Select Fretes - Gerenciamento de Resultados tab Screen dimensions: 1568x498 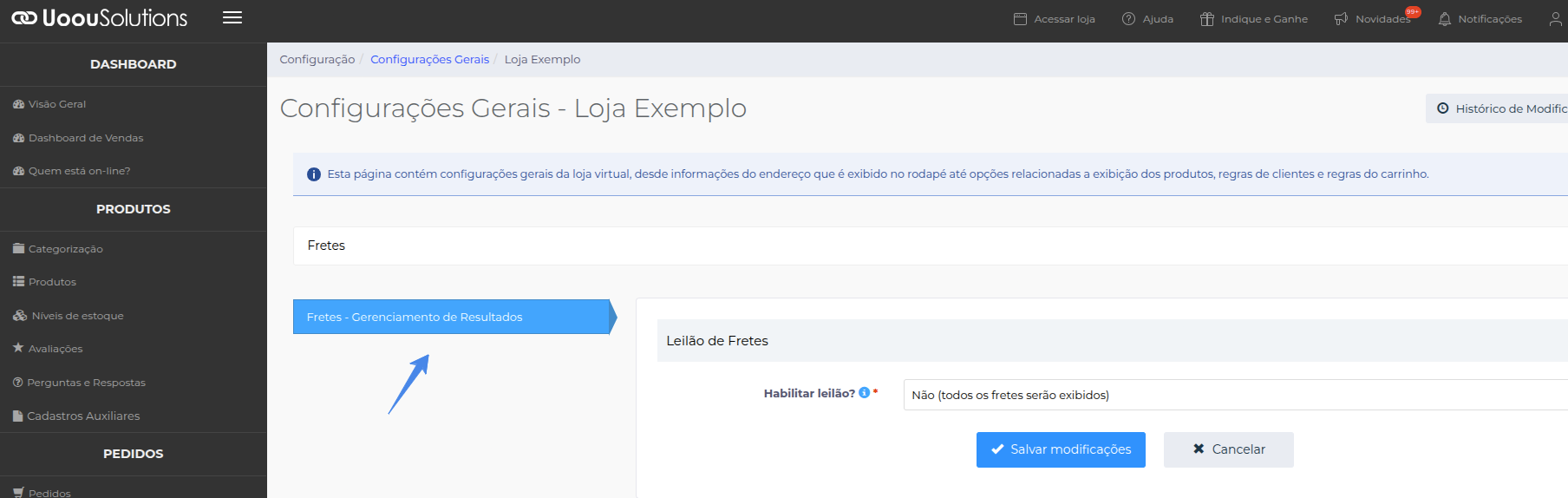coord(454,317)
